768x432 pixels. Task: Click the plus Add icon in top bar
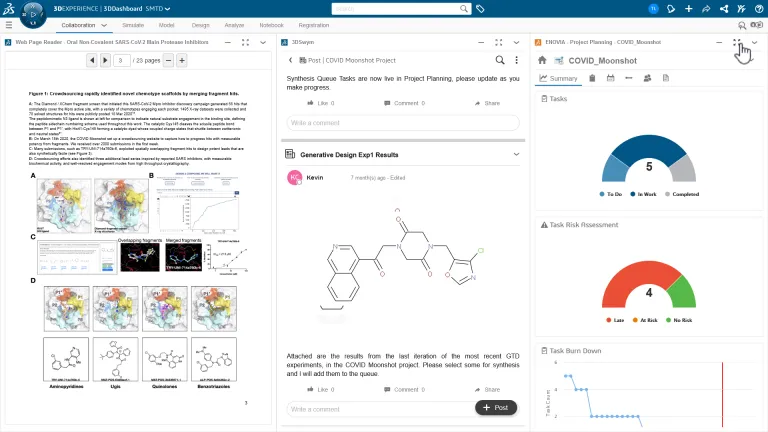[x=689, y=9]
